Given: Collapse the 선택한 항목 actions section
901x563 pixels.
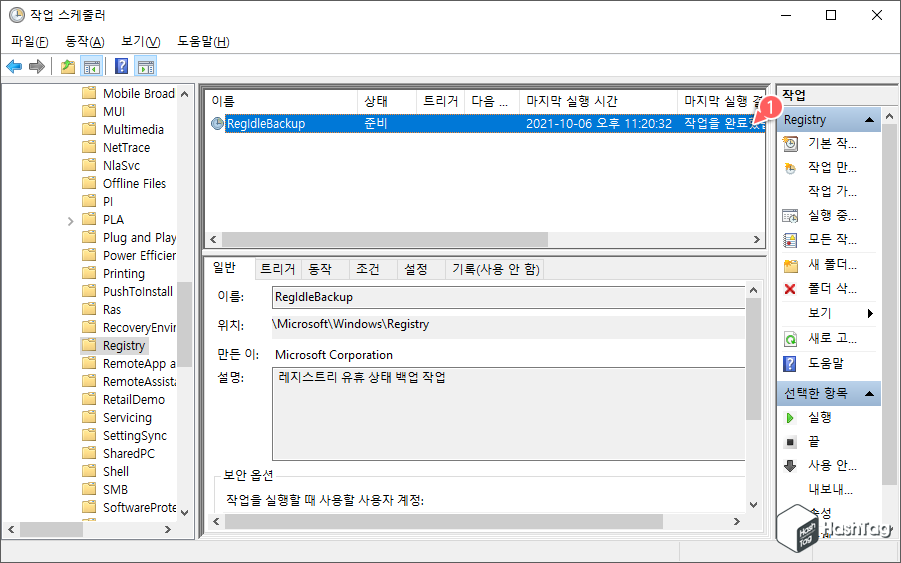Looking at the screenshot, I should click(x=869, y=394).
